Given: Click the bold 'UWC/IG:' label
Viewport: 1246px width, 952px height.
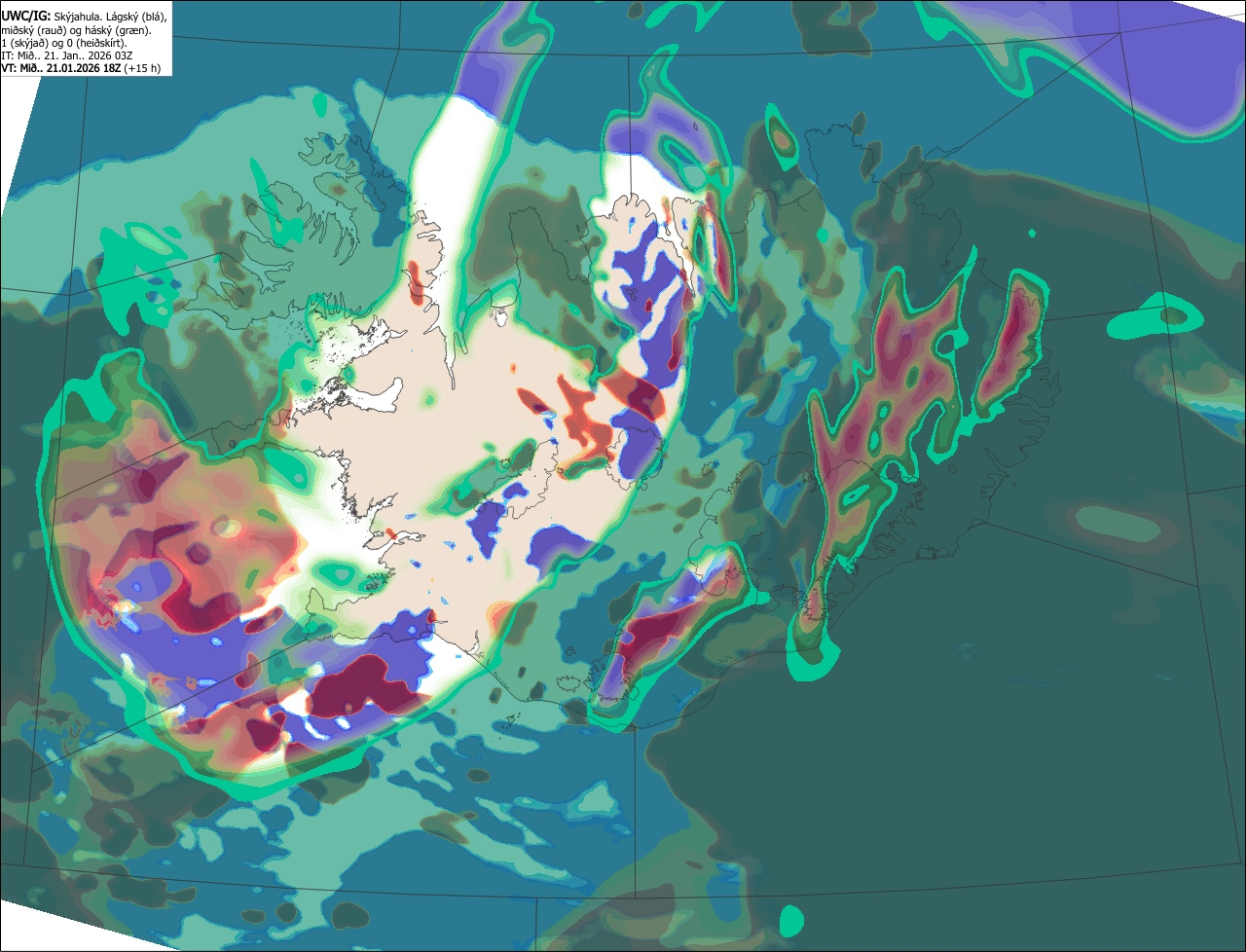Looking at the screenshot, I should click(x=26, y=17).
